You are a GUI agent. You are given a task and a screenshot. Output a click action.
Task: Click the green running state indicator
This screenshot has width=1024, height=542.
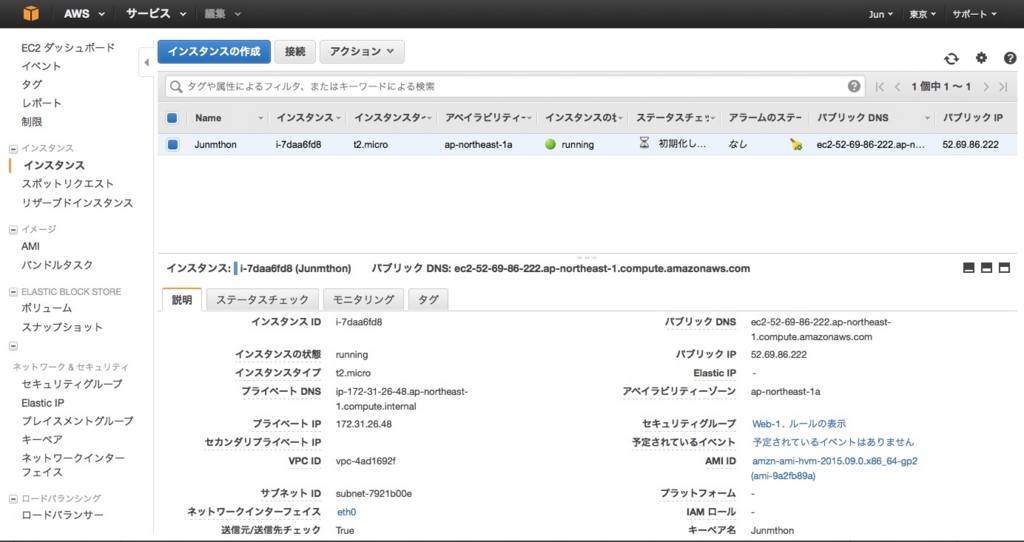pyautogui.click(x=551, y=144)
